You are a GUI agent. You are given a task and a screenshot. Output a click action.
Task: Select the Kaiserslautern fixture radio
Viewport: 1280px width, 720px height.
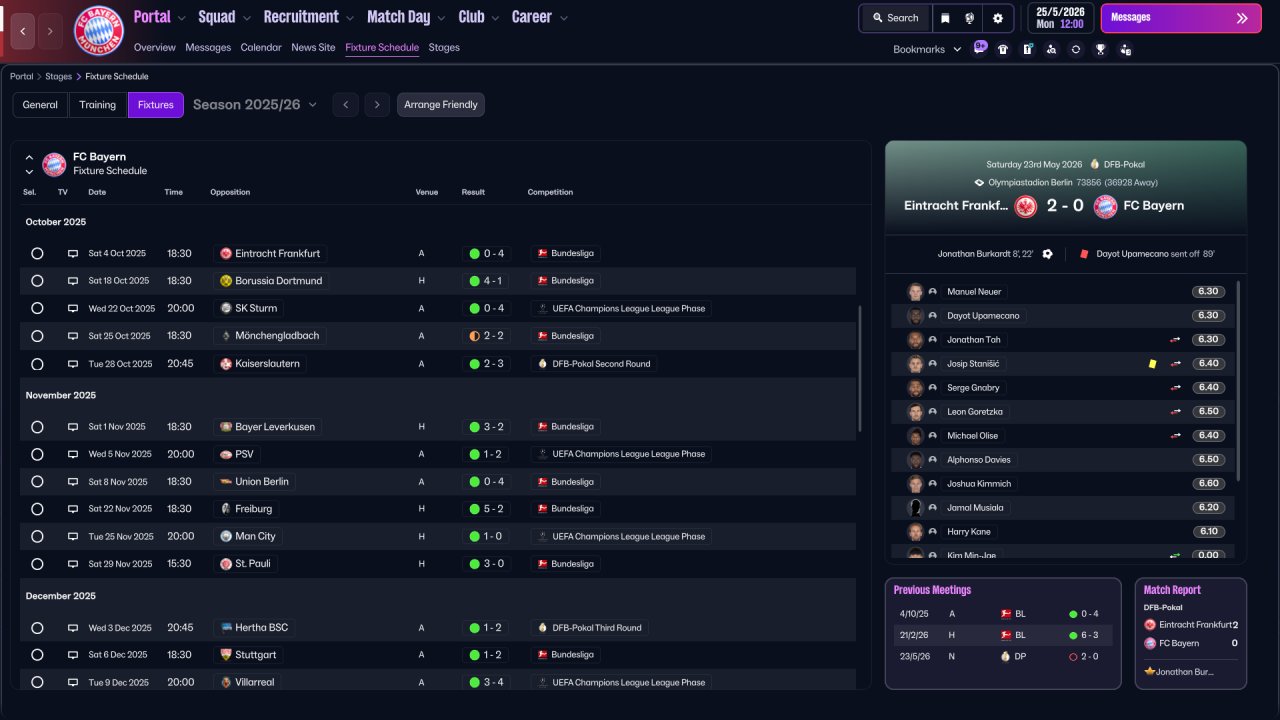click(37, 364)
